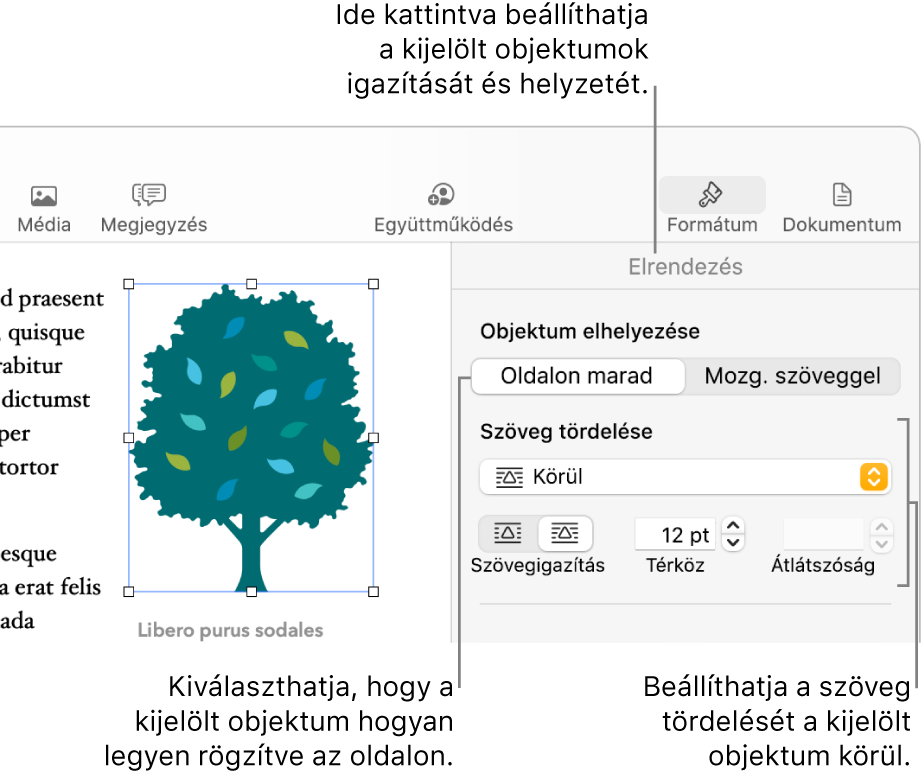Click the Átlátszóság up stepper arrow
This screenshot has height=779, width=923.
coord(881,527)
